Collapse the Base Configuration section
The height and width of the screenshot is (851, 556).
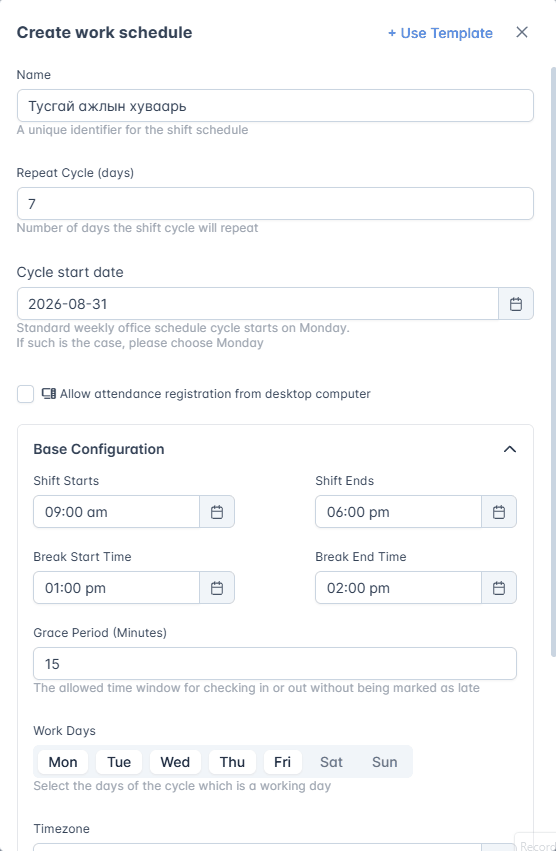[509, 449]
